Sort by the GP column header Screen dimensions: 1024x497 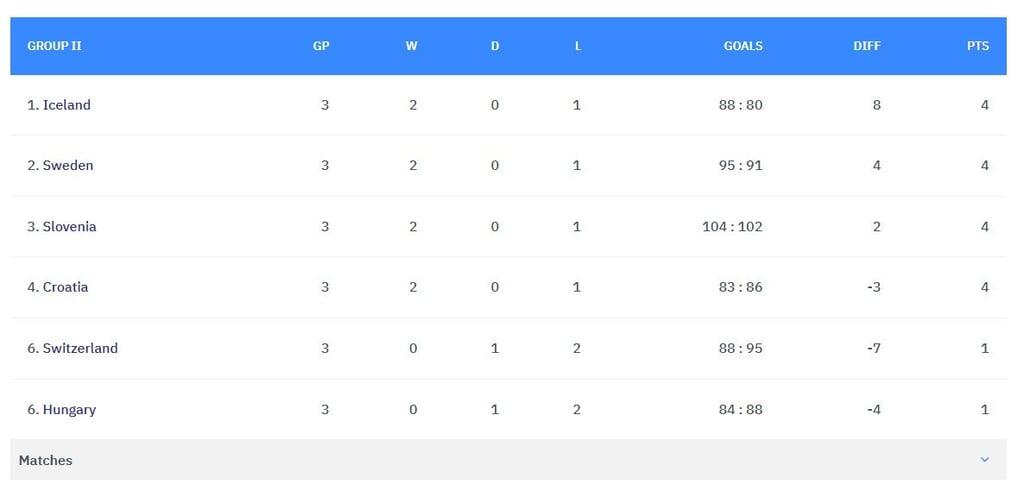(321, 46)
